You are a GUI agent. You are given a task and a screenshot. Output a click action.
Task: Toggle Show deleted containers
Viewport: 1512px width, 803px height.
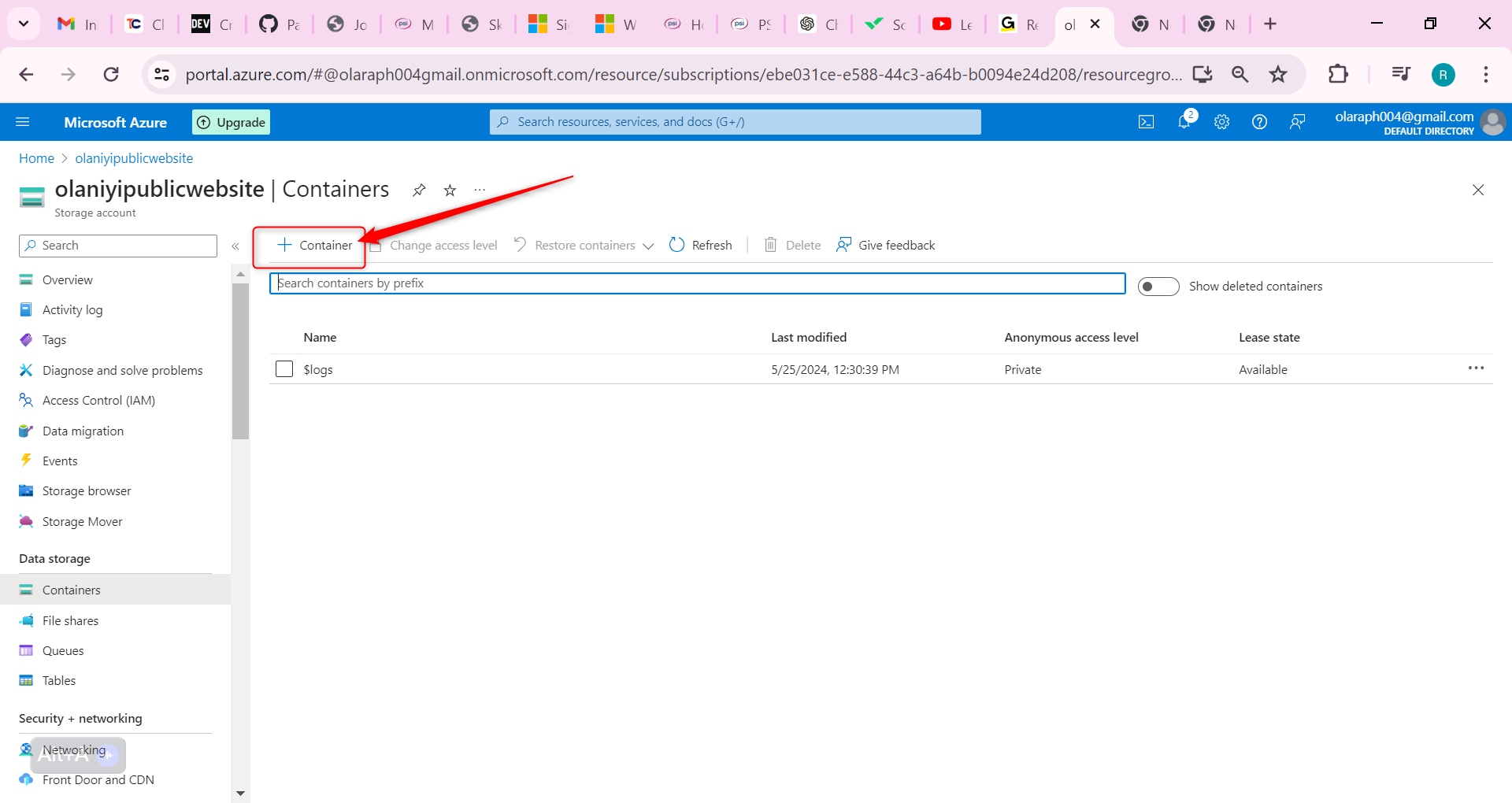[1158, 287]
